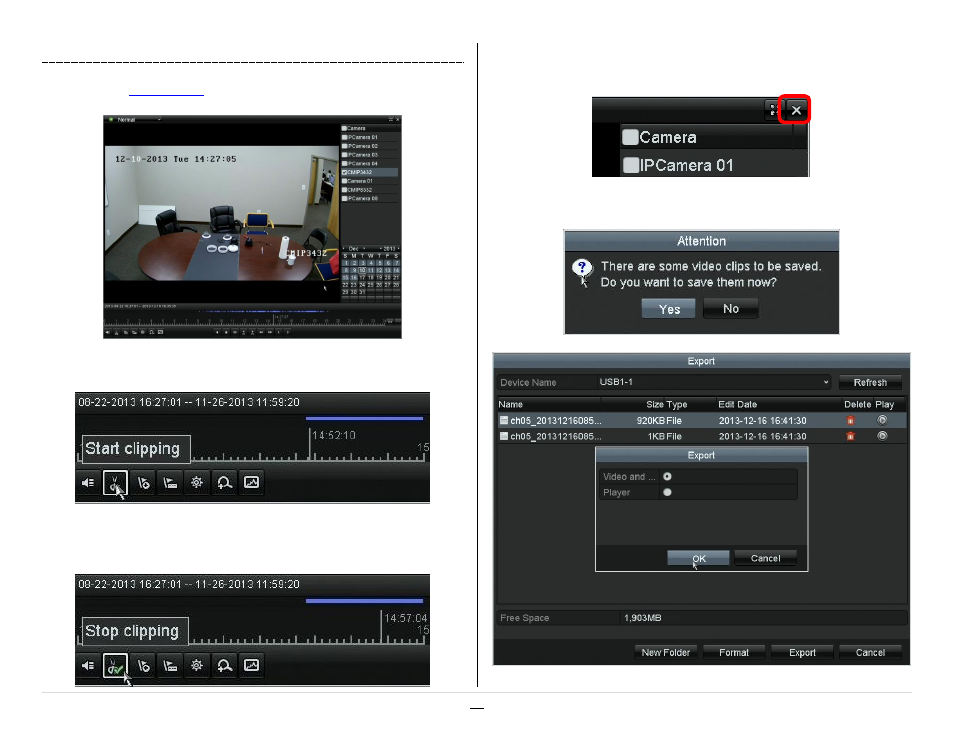Screen dimensions: 954x737
Task: Click the full-screen icon left of the X
Action: pyautogui.click(x=773, y=110)
